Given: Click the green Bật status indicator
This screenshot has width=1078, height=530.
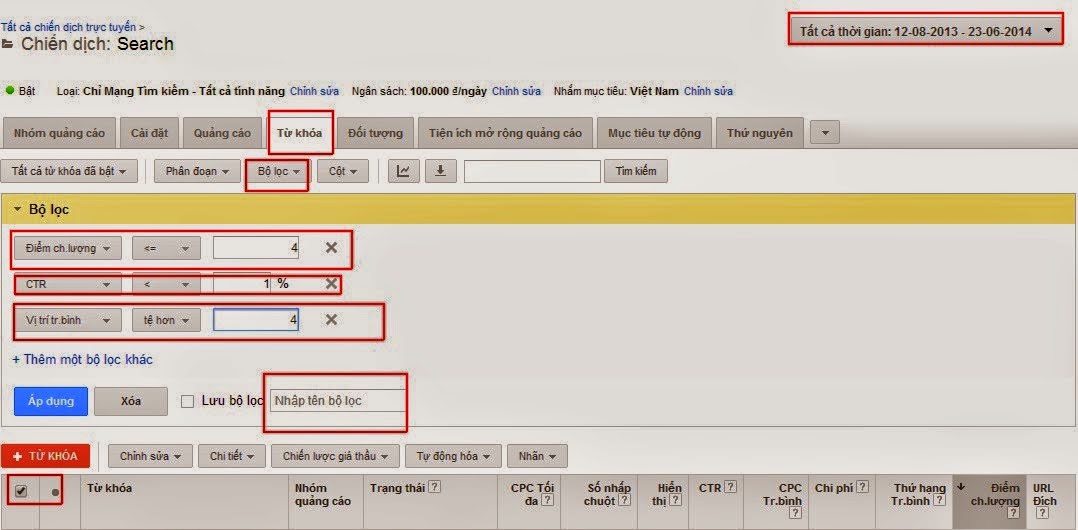Looking at the screenshot, I should pyautogui.click(x=10, y=90).
